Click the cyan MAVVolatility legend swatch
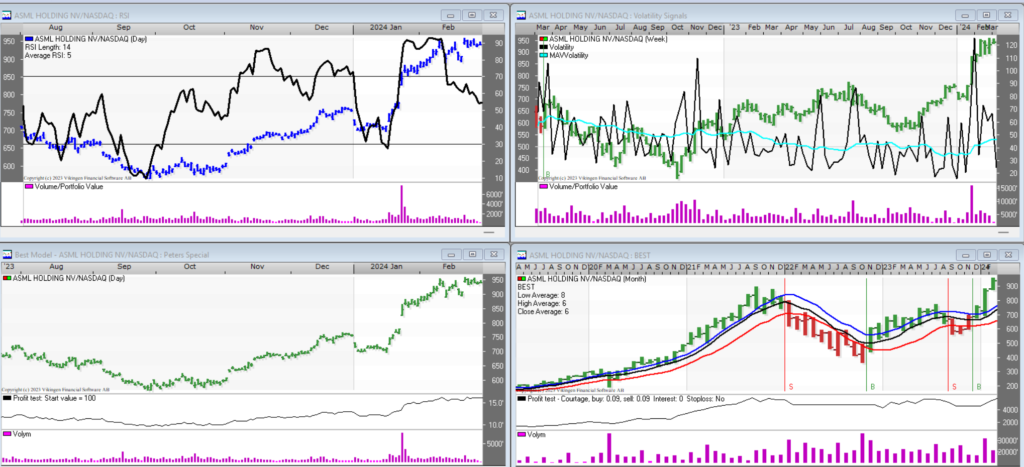 [x=542, y=56]
